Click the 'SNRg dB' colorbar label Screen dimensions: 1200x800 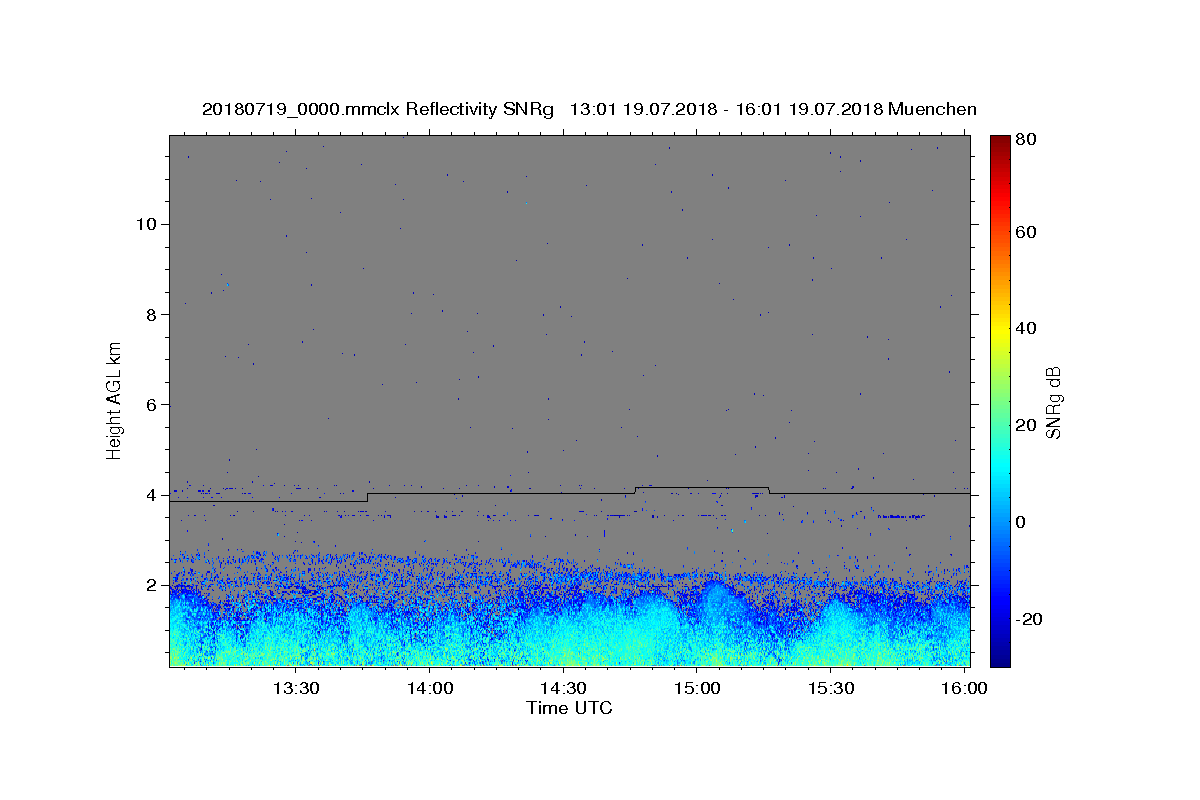click(1053, 401)
